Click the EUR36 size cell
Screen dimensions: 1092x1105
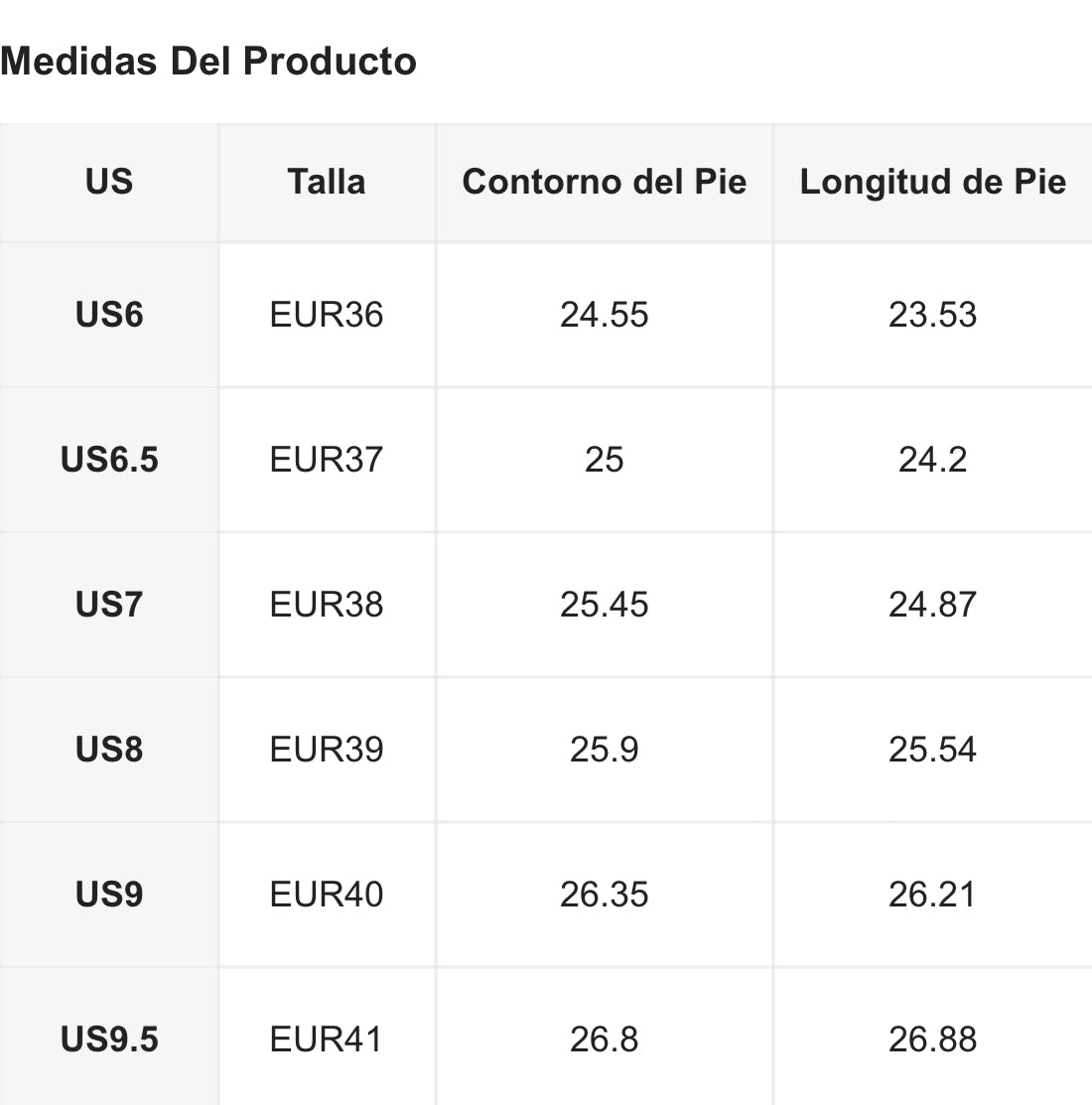click(x=327, y=315)
